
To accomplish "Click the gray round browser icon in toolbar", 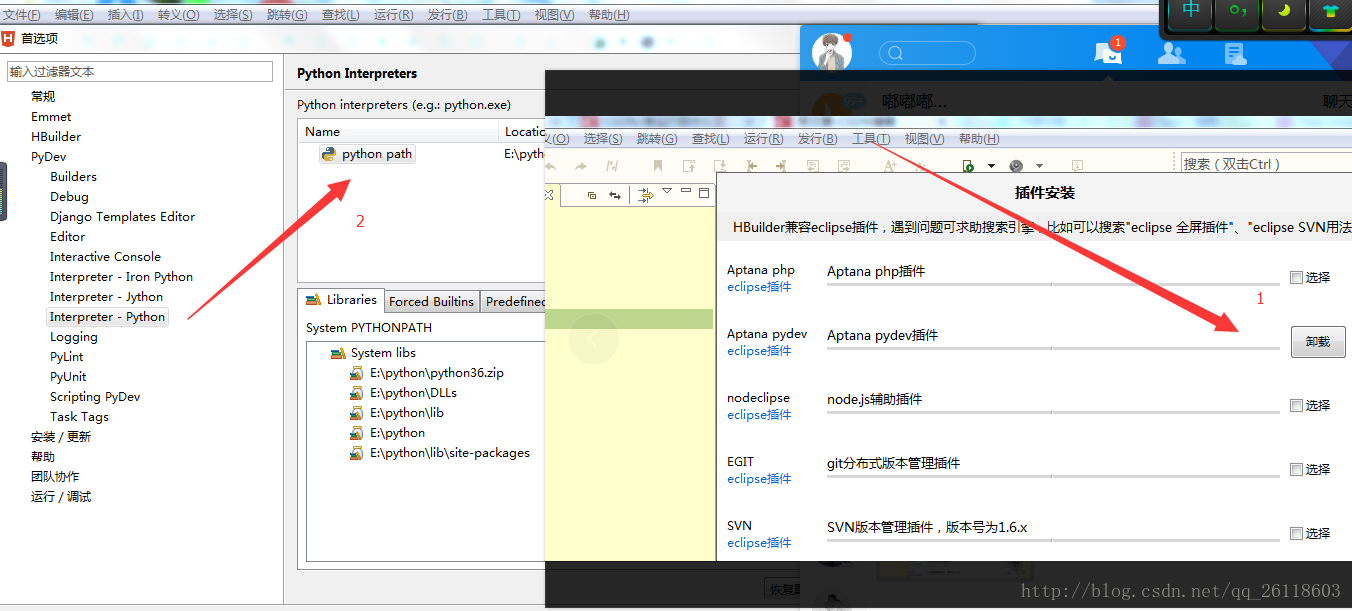I will pos(1017,166).
